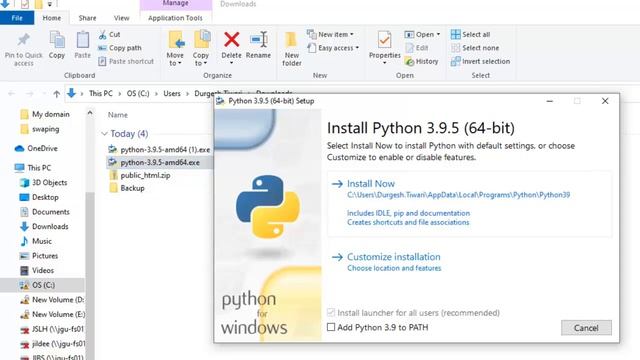The height and width of the screenshot is (360, 640).
Task: Click the Properties icon
Action: (x=384, y=40)
